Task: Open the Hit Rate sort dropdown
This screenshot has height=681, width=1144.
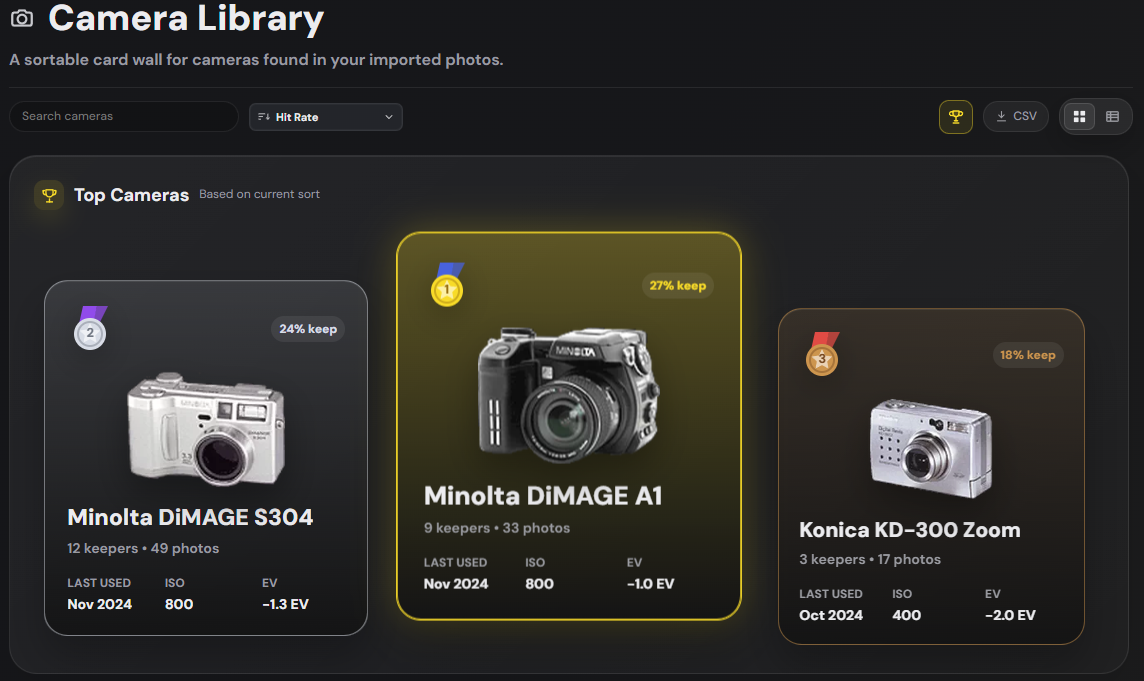Action: 325,117
